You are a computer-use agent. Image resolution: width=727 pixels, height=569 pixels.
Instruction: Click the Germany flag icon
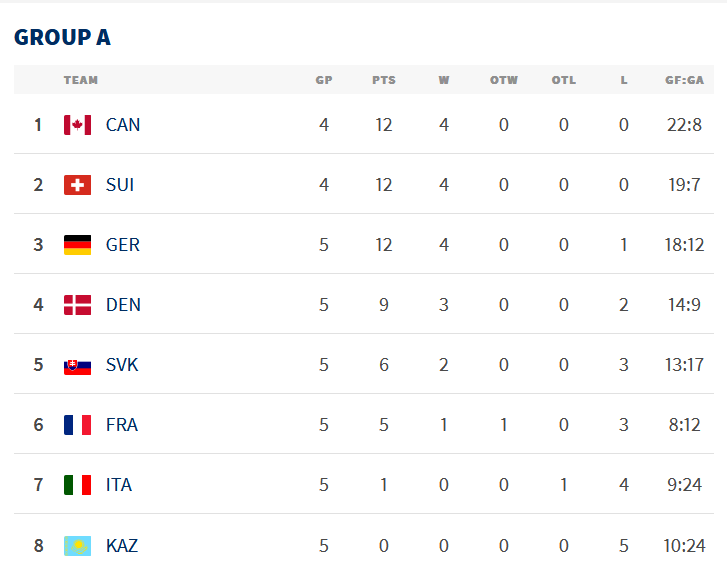(x=77, y=245)
